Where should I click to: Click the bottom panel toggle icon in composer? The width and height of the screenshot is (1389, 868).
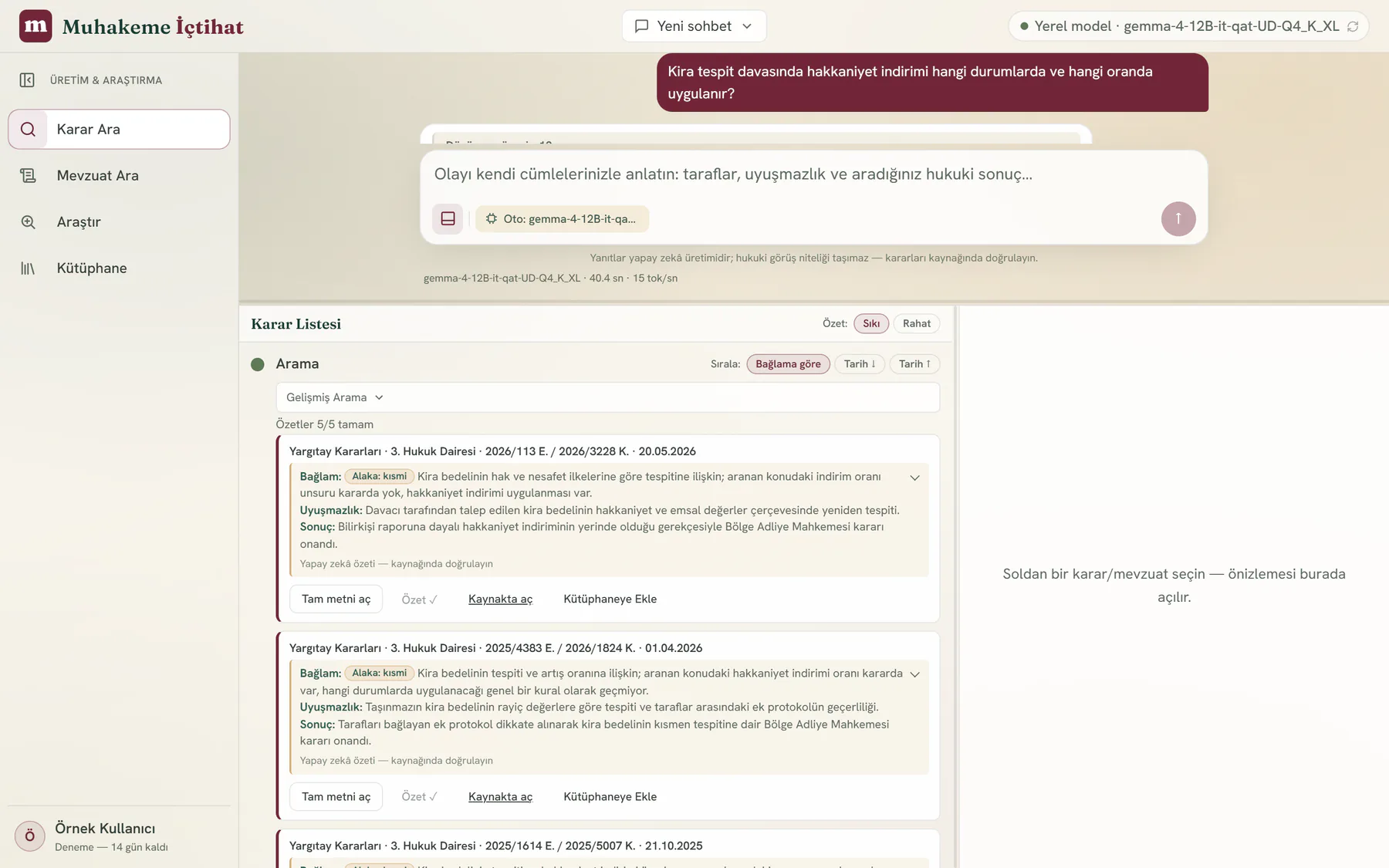(x=448, y=219)
